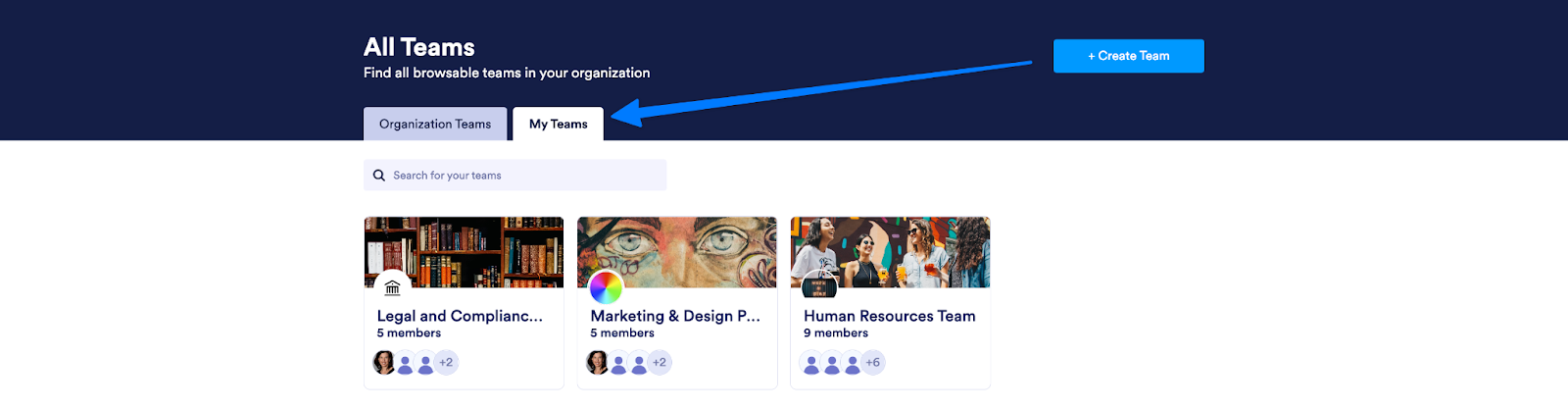Show the +6 more members on Human Resources card
1568x409 pixels.
point(873,363)
